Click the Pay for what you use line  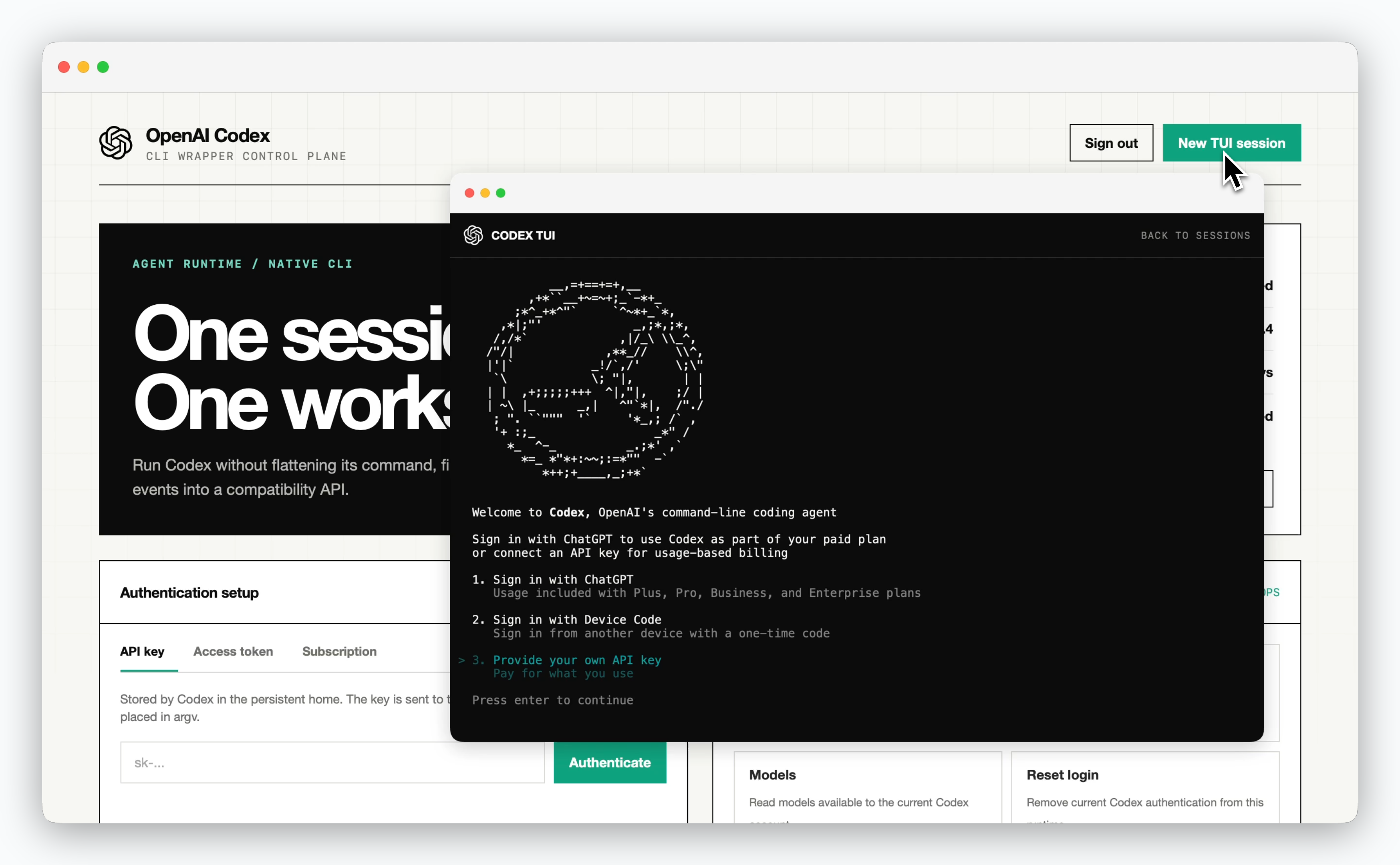click(x=563, y=673)
